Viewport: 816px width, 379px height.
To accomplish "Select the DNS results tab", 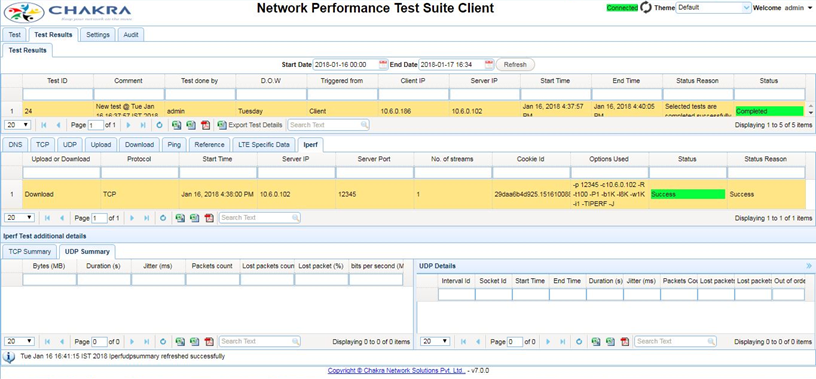I will [x=16, y=145].
